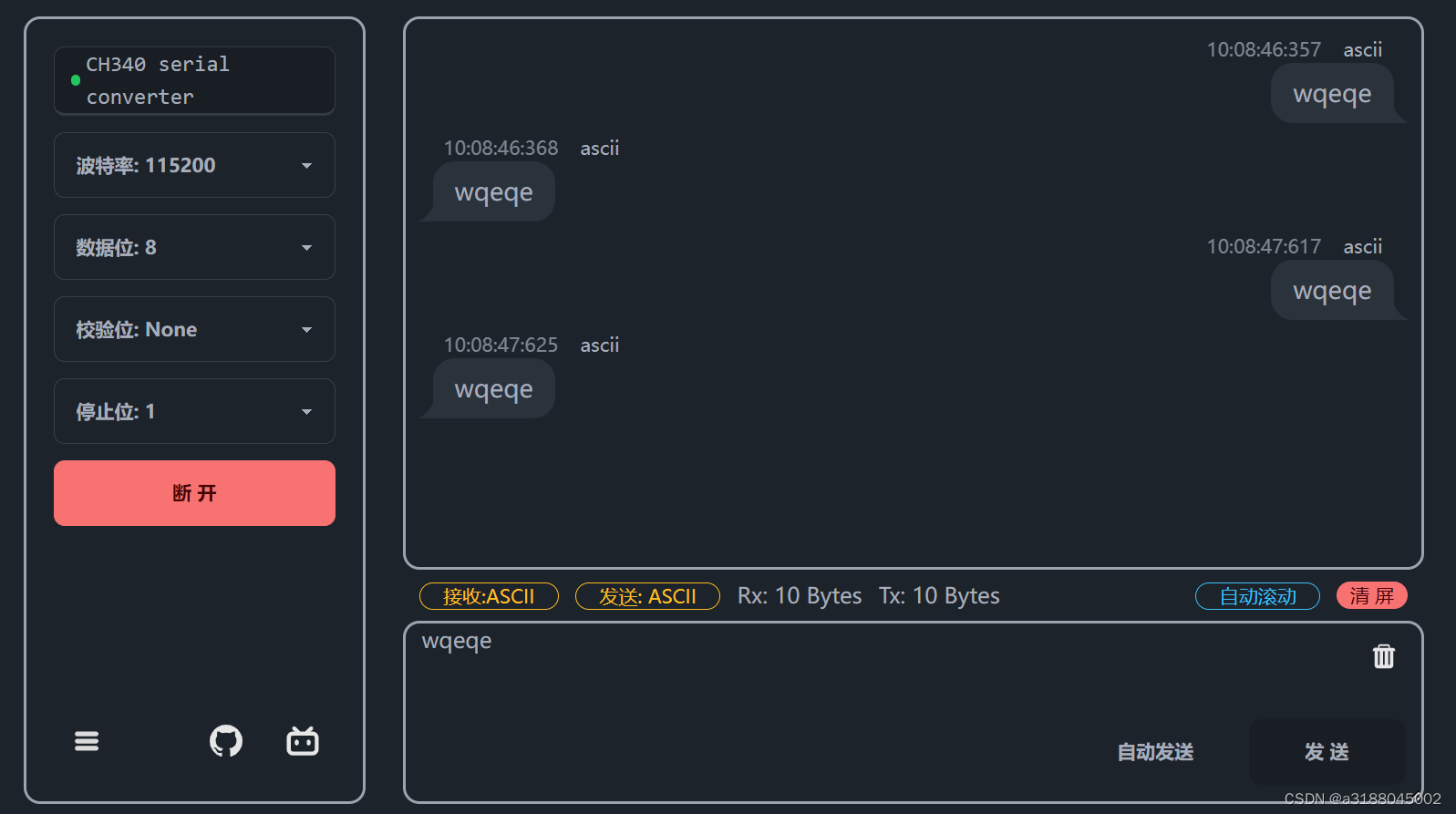1456x814 pixels.
Task: Click timestamp 10:08:47:625
Action: tap(501, 345)
